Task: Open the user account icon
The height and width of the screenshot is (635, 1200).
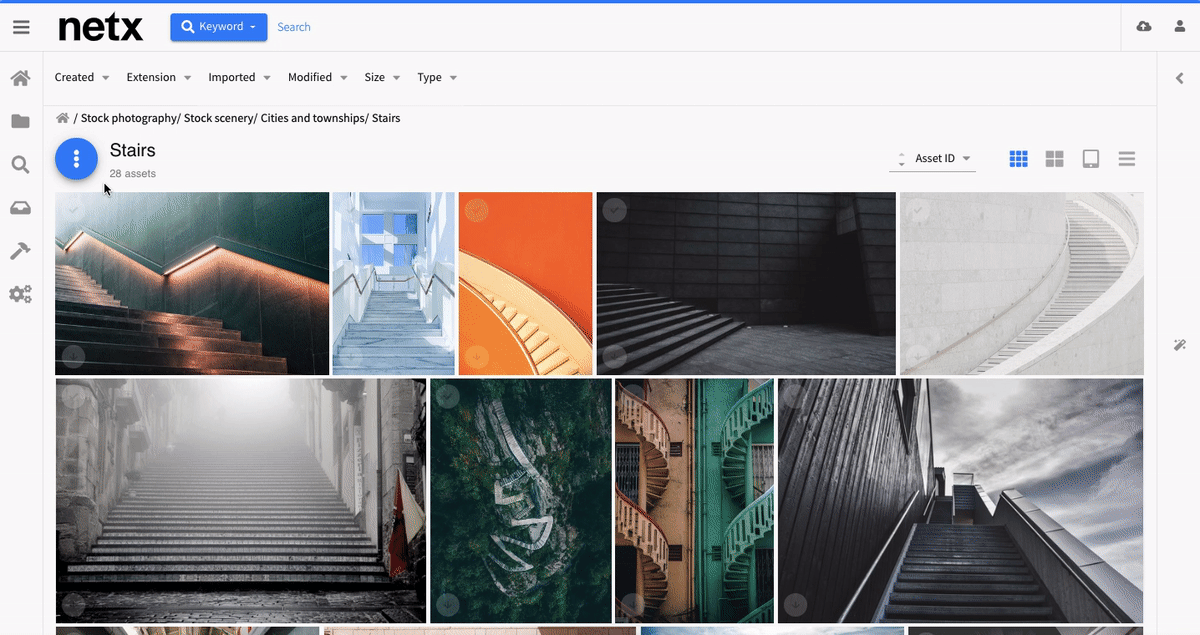Action: click(x=1180, y=27)
